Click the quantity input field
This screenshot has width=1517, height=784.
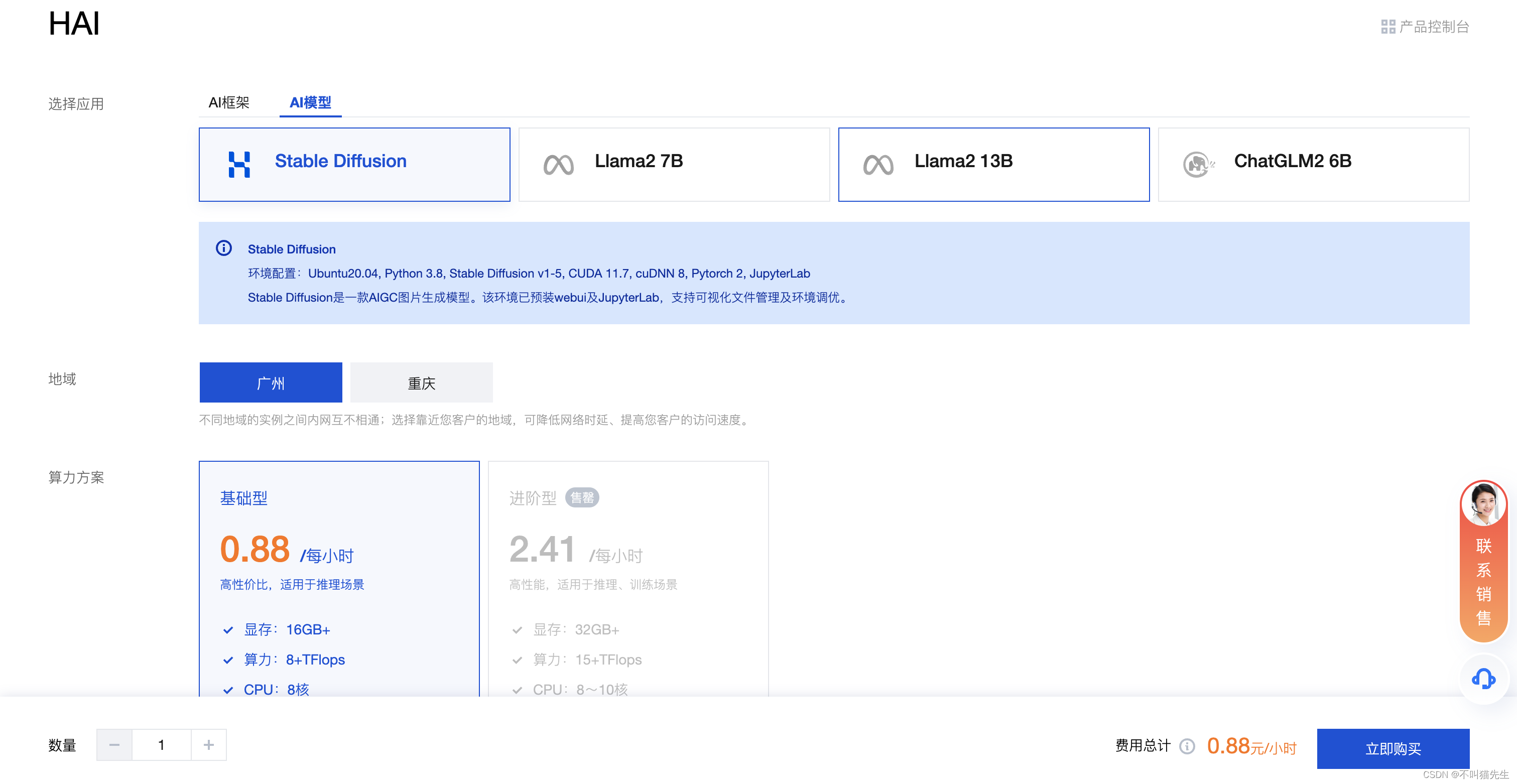pyautogui.click(x=161, y=745)
